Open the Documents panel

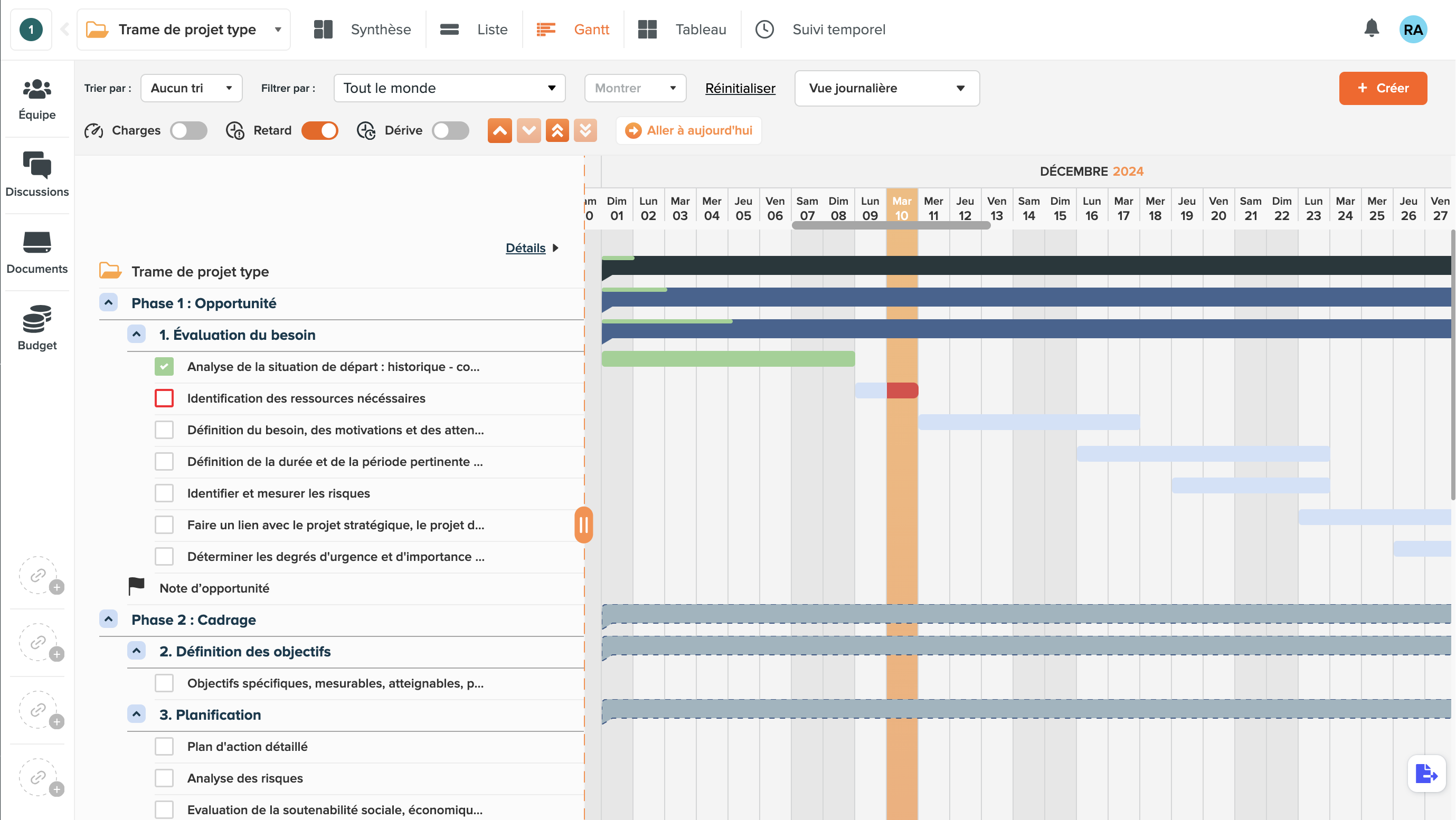tap(37, 253)
